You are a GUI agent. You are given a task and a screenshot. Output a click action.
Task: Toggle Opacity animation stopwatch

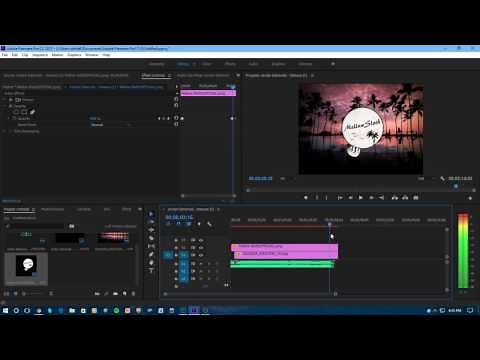14,118
